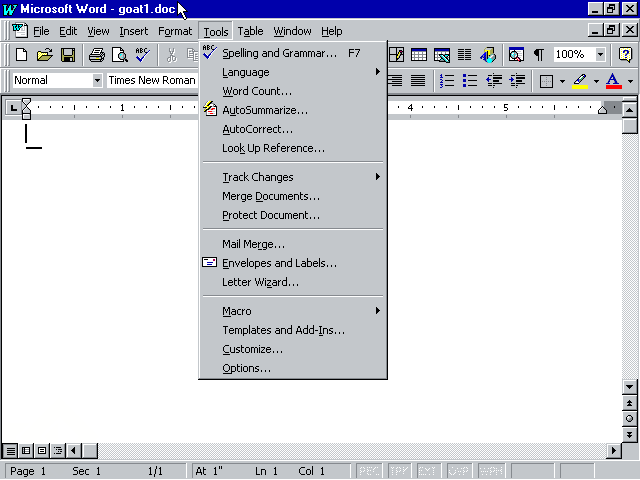
Task: Click the Word document icon beside File
Action: [x=20, y=31]
